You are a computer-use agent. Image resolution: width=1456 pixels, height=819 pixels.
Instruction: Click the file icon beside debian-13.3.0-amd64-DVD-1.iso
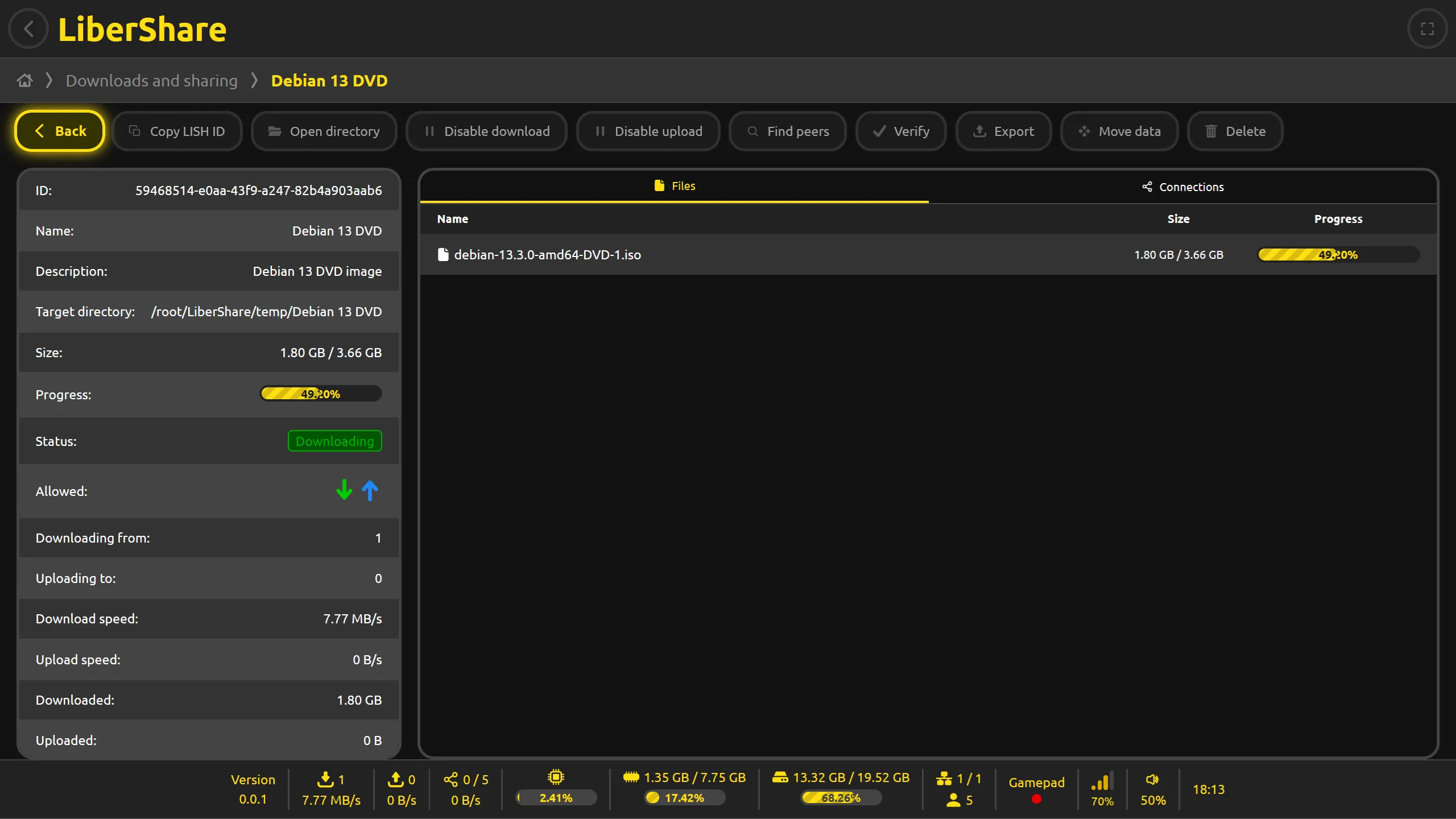tap(443, 254)
